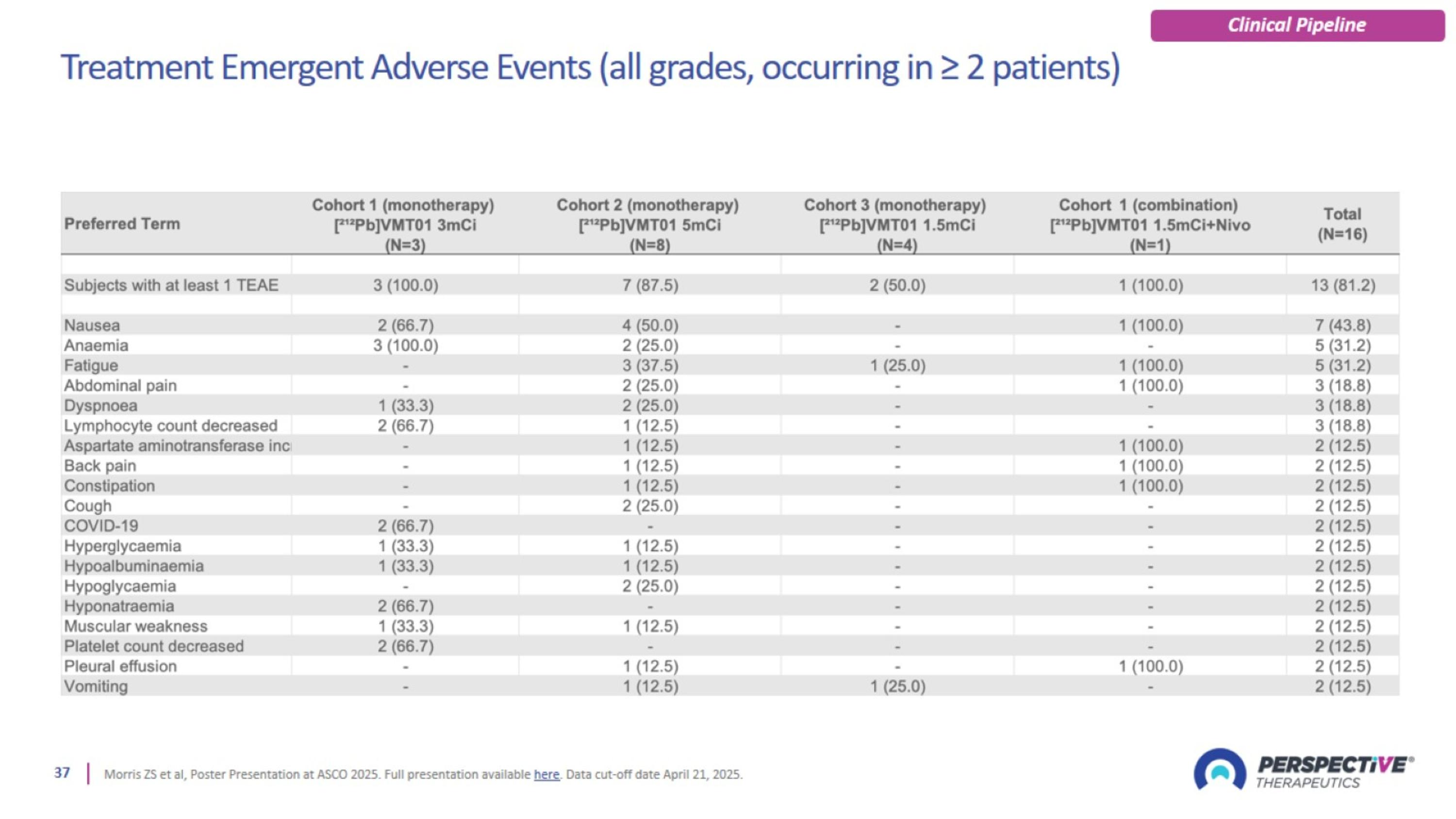
Task: Click Subjects with at least 1 TEAE
Action: 171,285
